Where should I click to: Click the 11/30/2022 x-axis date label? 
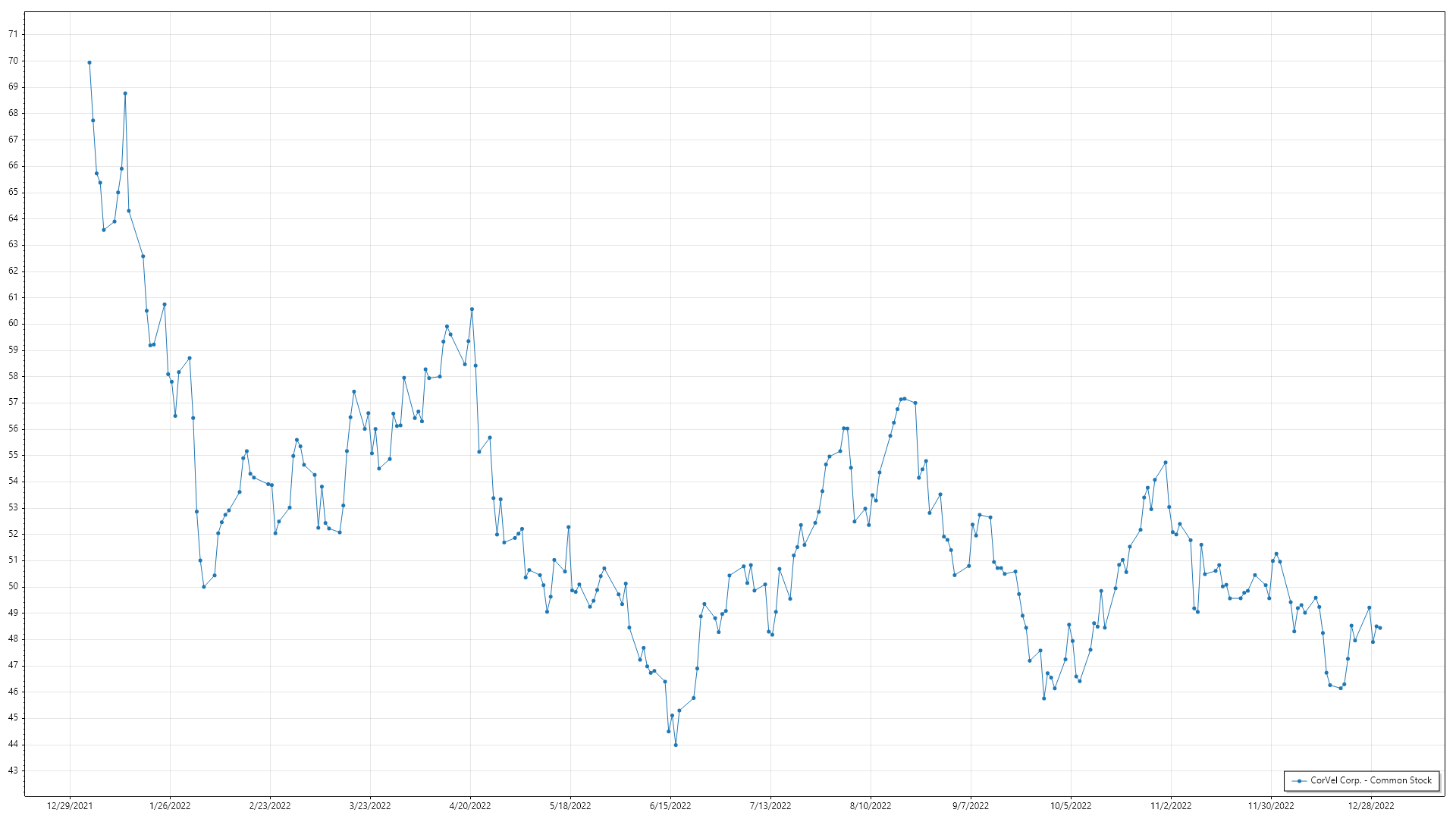(1271, 806)
